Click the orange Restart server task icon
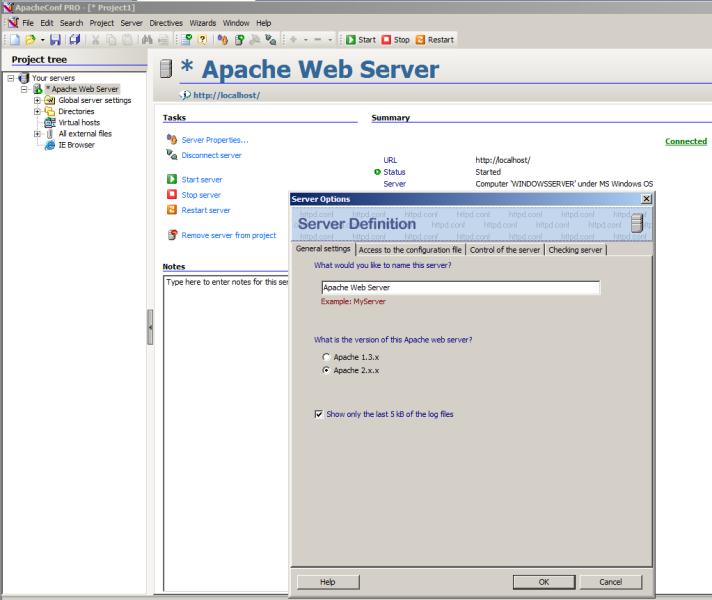 coord(172,210)
